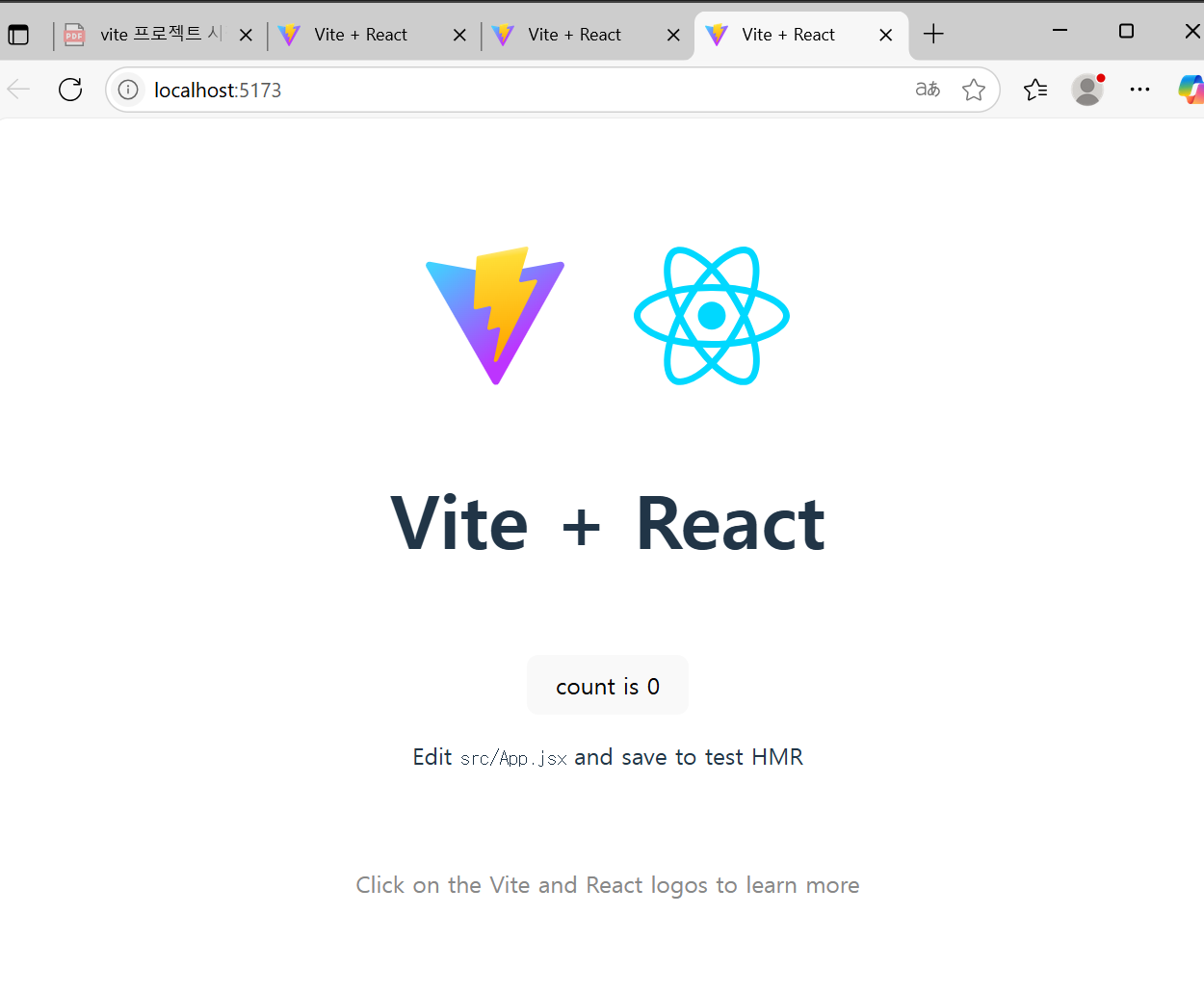Click the src/App.jsx code text

click(513, 759)
